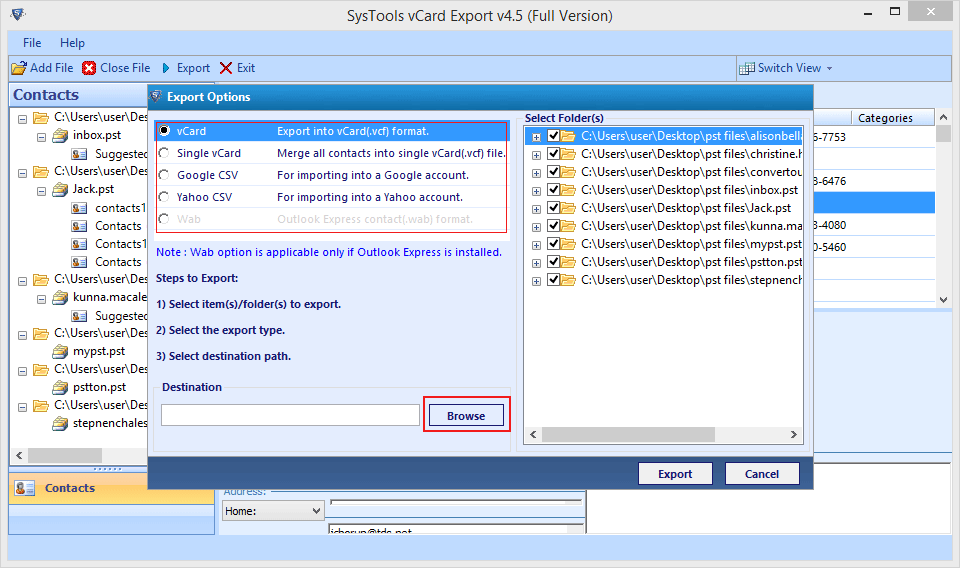Expand the kunna.ma folder node in dialog
This screenshot has height=568, width=960.
[x=536, y=227]
